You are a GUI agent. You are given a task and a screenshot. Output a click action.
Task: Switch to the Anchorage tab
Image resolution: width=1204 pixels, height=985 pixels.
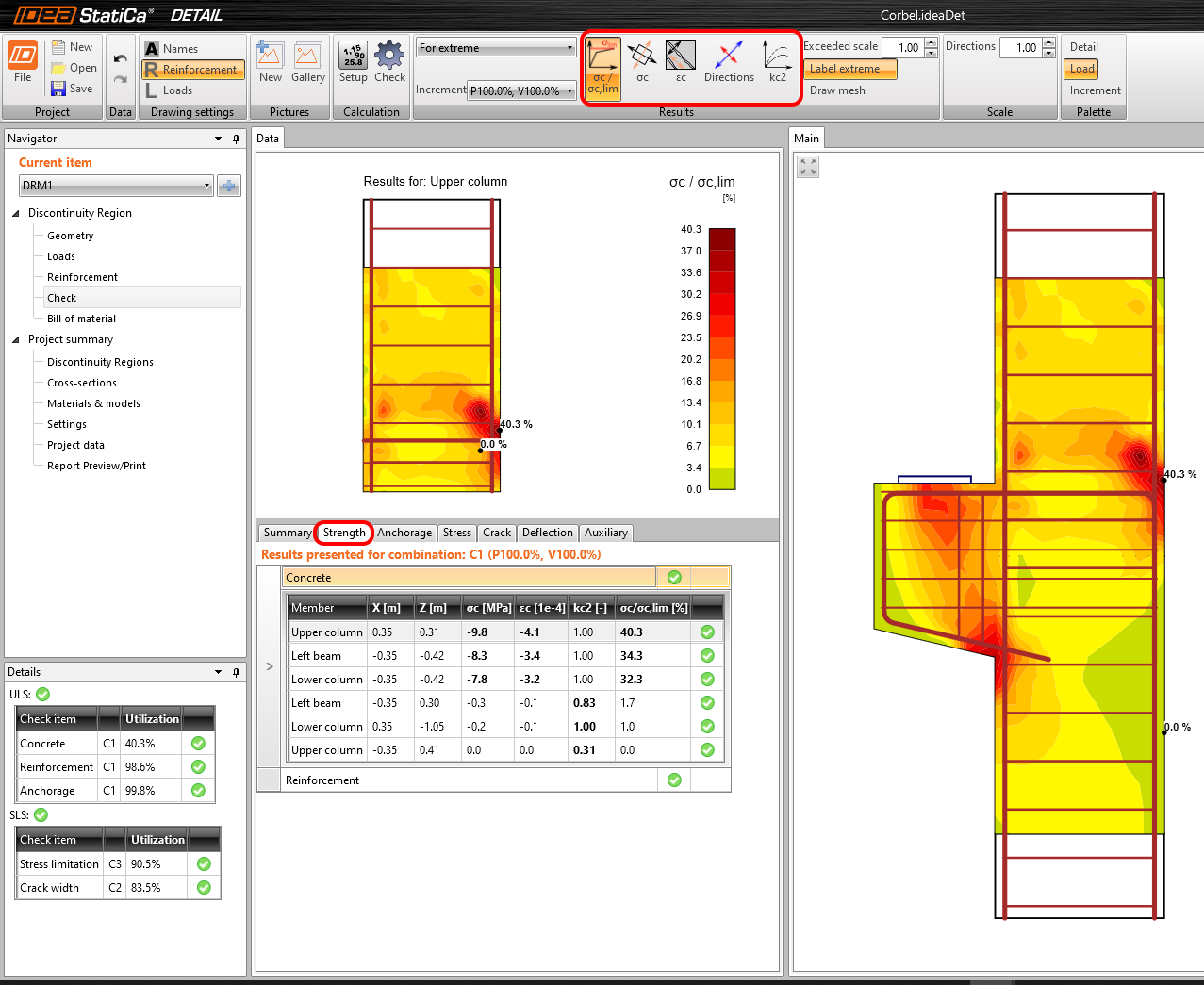(404, 533)
